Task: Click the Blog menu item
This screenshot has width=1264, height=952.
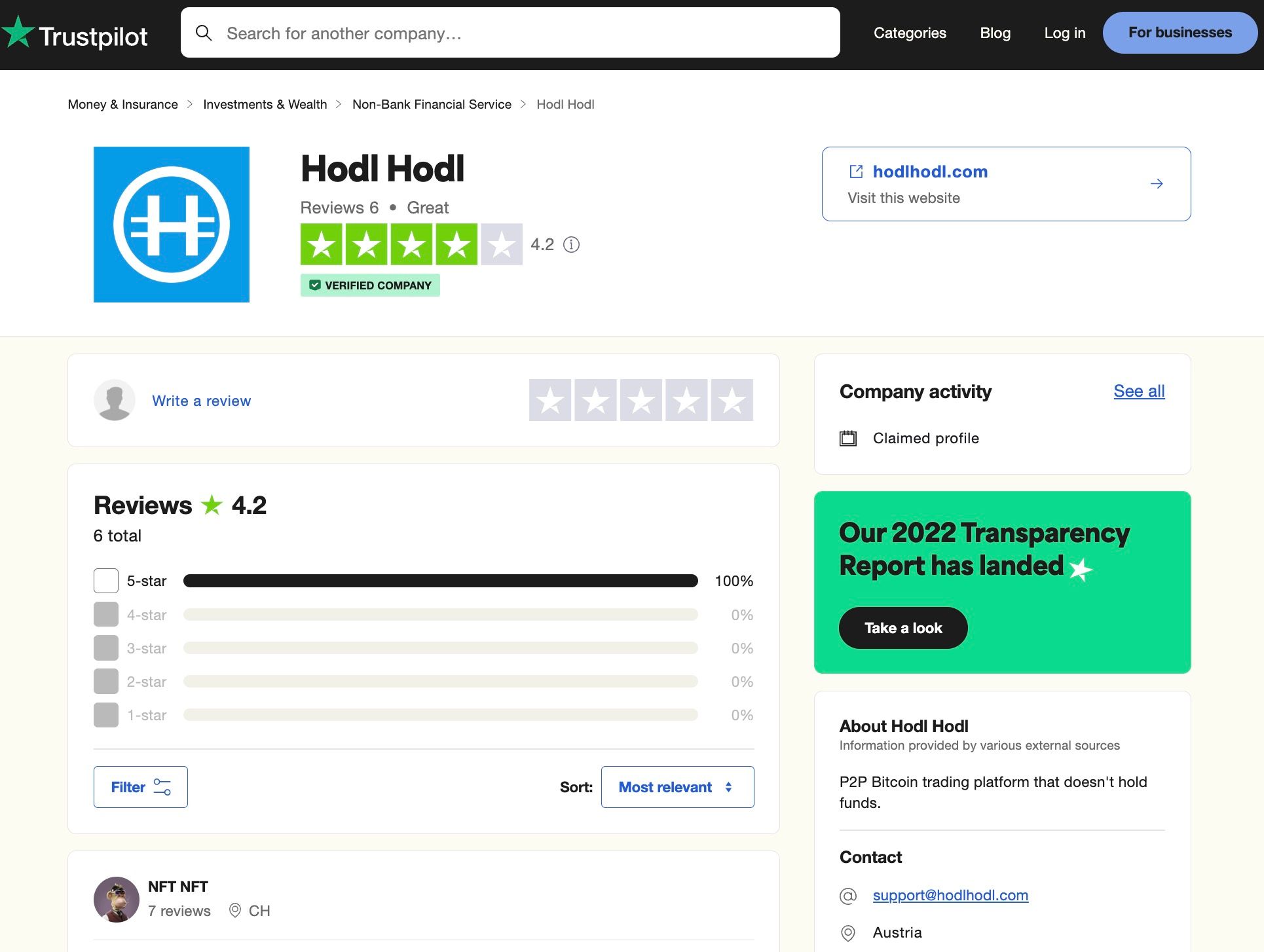Action: coord(995,33)
